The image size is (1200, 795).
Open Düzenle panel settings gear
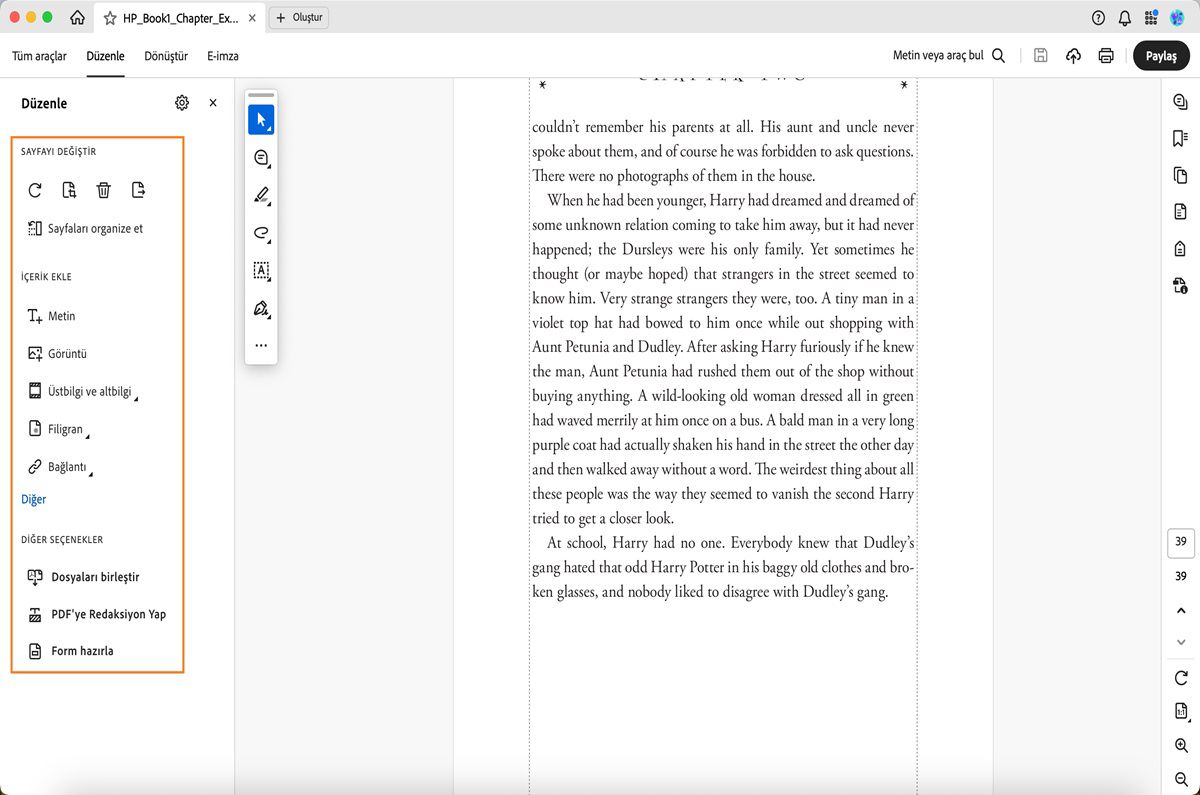coord(181,103)
